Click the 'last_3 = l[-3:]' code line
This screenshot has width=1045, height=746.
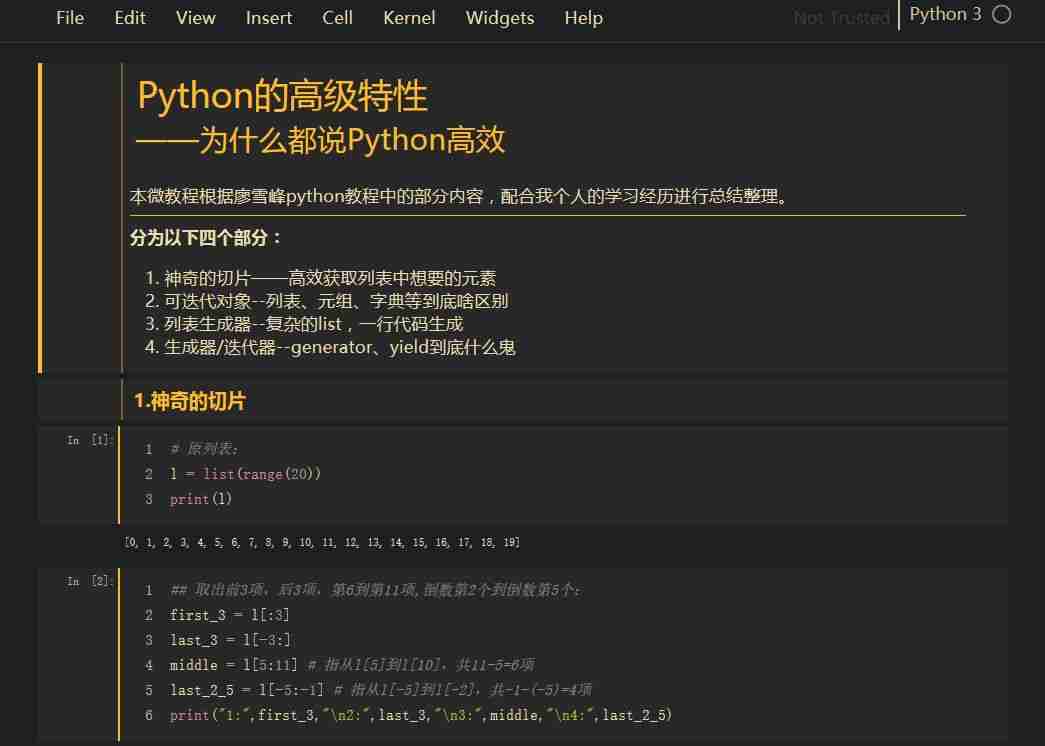click(230, 640)
